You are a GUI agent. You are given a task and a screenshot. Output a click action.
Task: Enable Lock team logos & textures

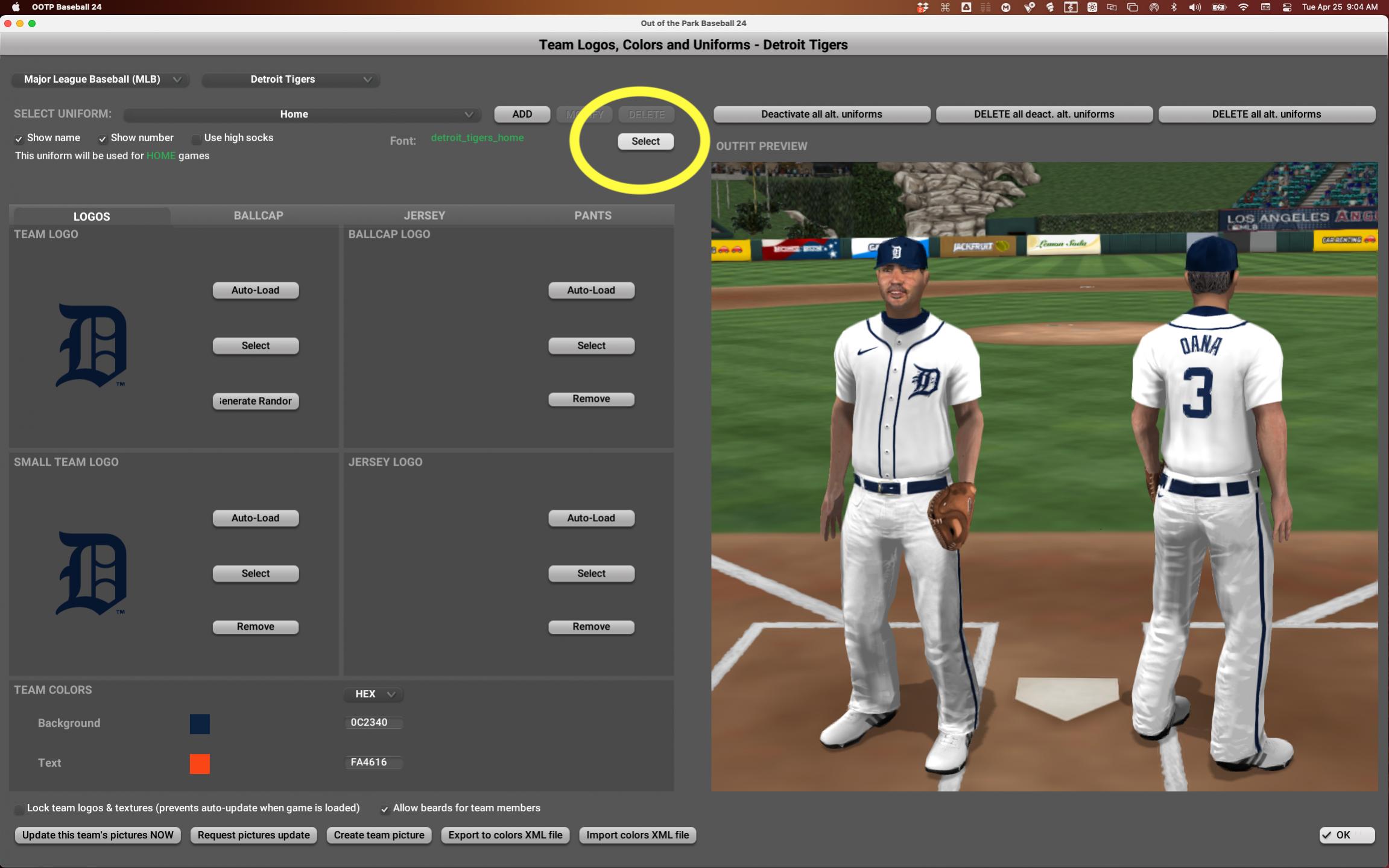click(x=20, y=808)
